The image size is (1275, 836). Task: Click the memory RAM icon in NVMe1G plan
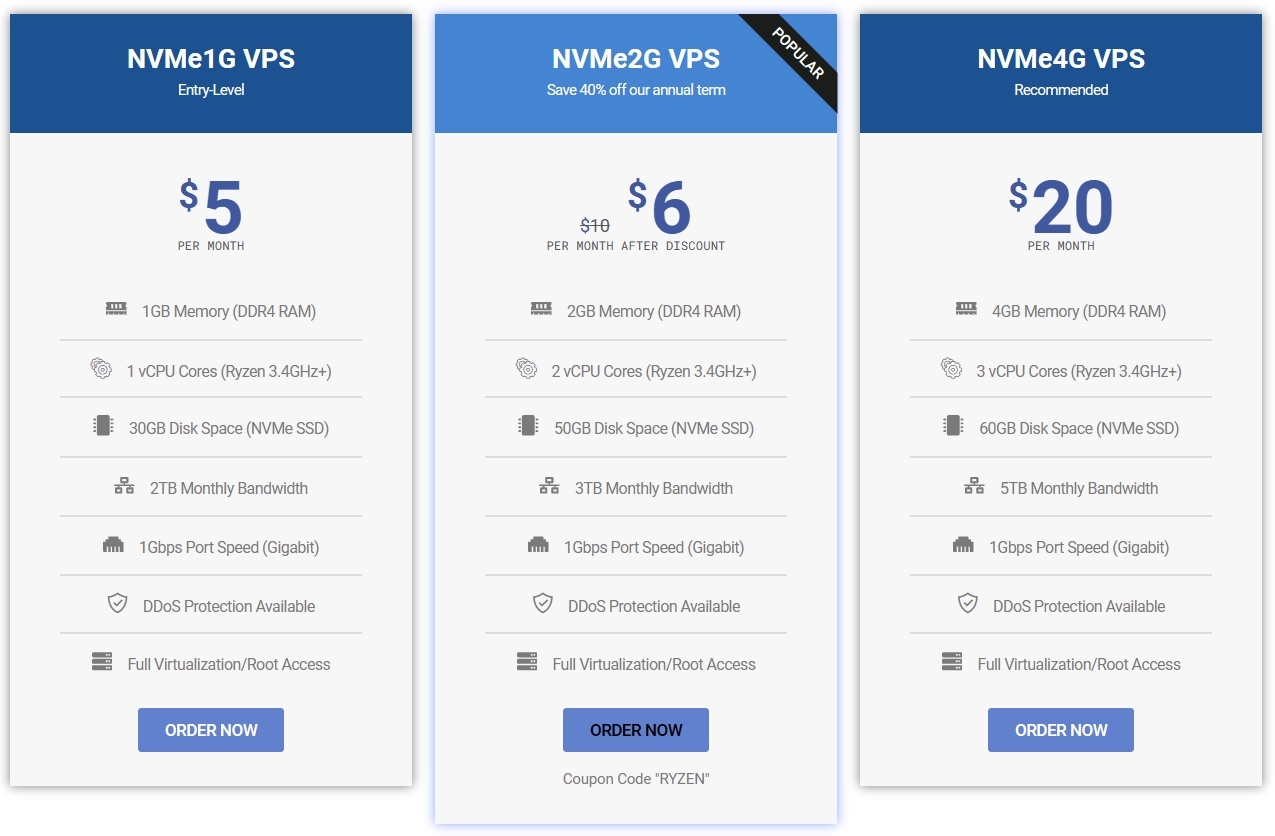tap(116, 310)
